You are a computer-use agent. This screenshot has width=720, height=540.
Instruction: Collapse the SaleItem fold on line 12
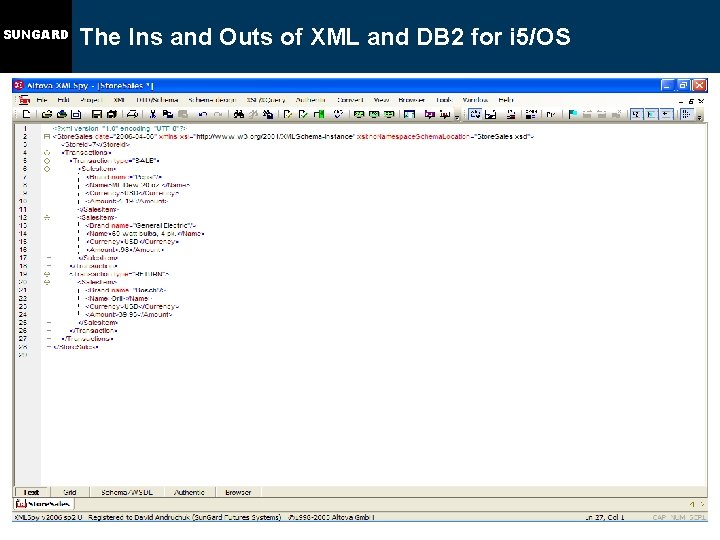pyautogui.click(x=47, y=218)
